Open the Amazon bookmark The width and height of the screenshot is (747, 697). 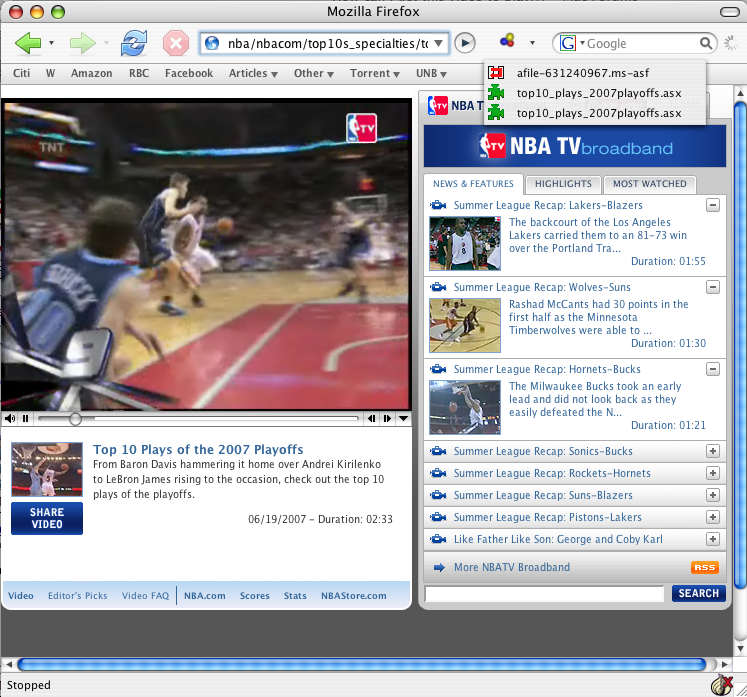91,73
